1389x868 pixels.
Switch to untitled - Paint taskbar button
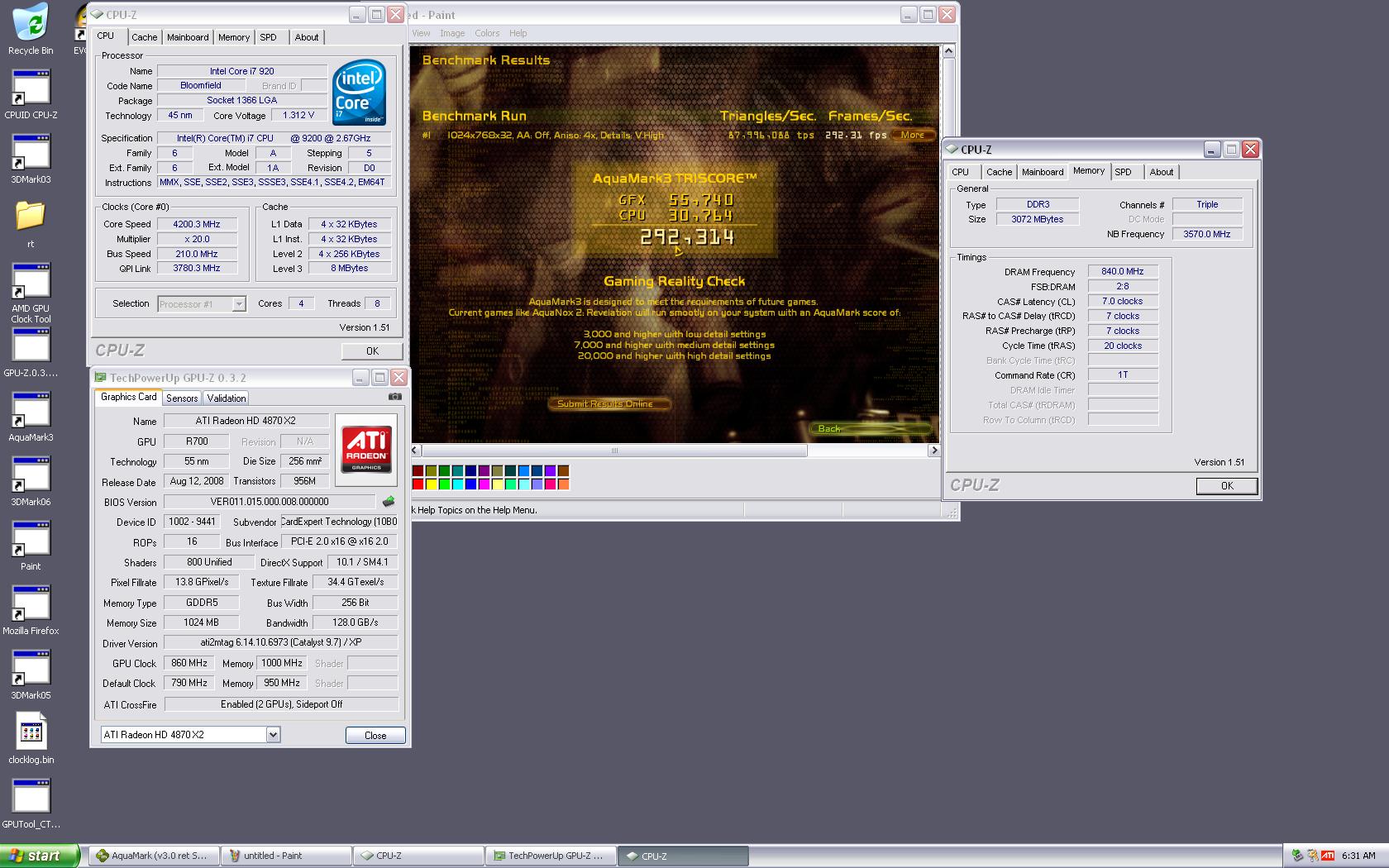point(286,856)
